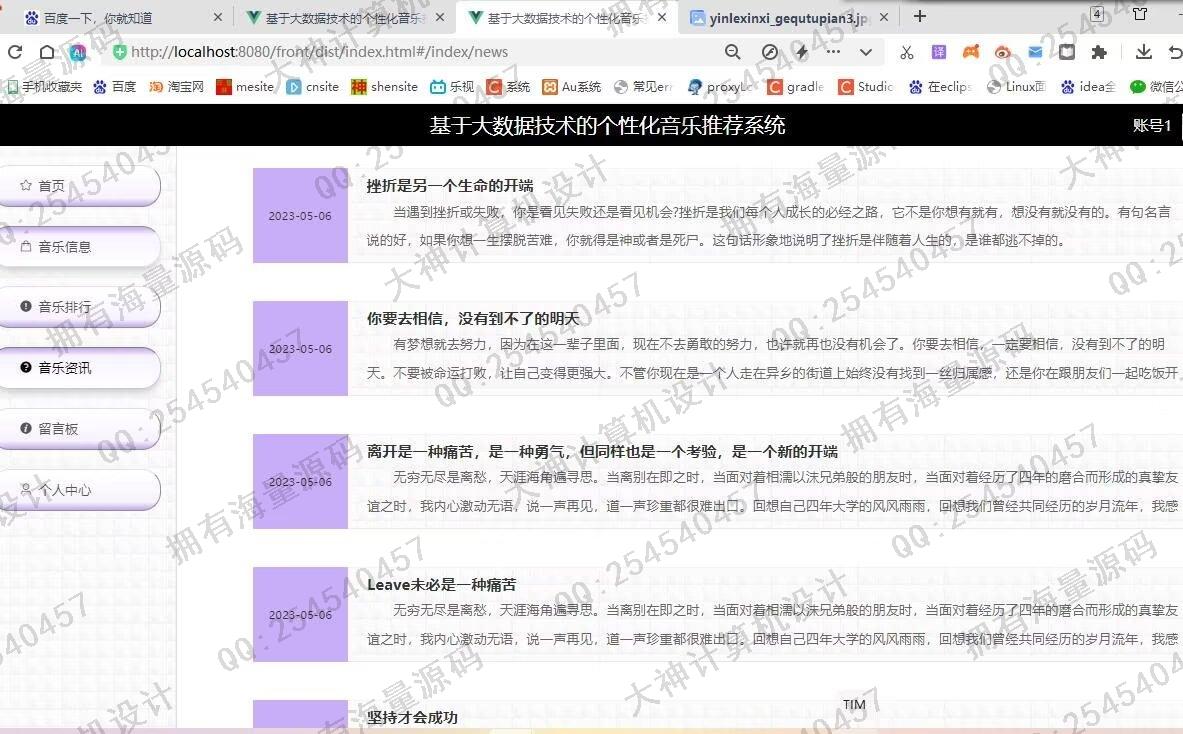Click the page title 基于大数据技术的个性化音乐推荐系统
The width and height of the screenshot is (1183, 734).
click(607, 125)
